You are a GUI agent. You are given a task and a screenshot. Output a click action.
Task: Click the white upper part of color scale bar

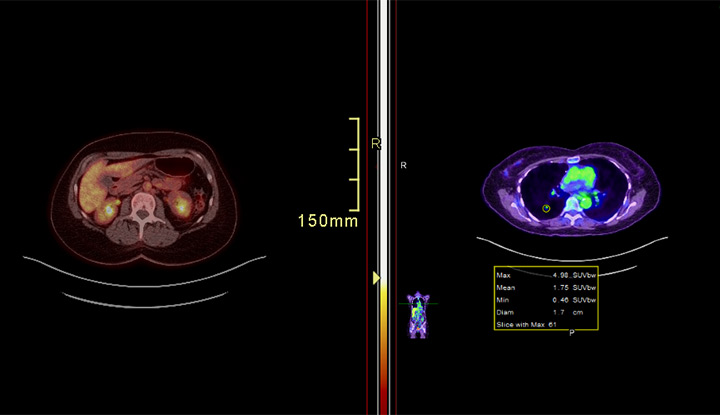pyautogui.click(x=384, y=138)
